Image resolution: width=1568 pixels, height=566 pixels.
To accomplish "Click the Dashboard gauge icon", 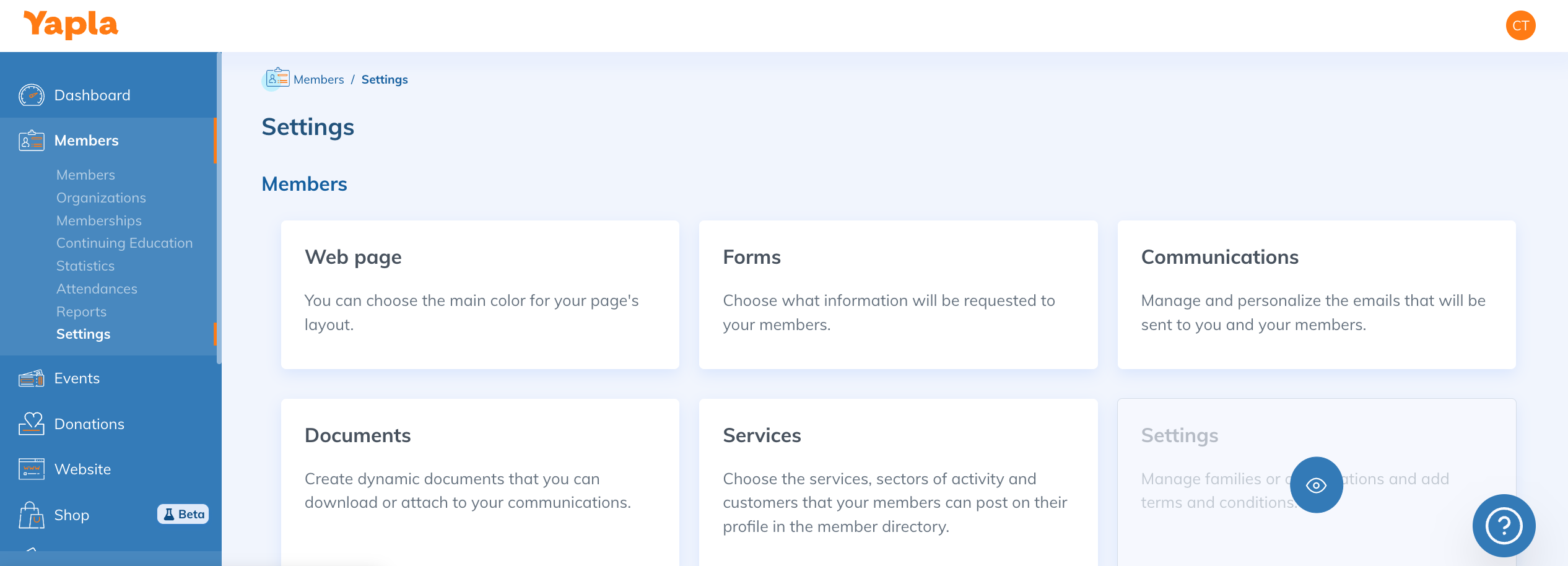I will [x=31, y=95].
